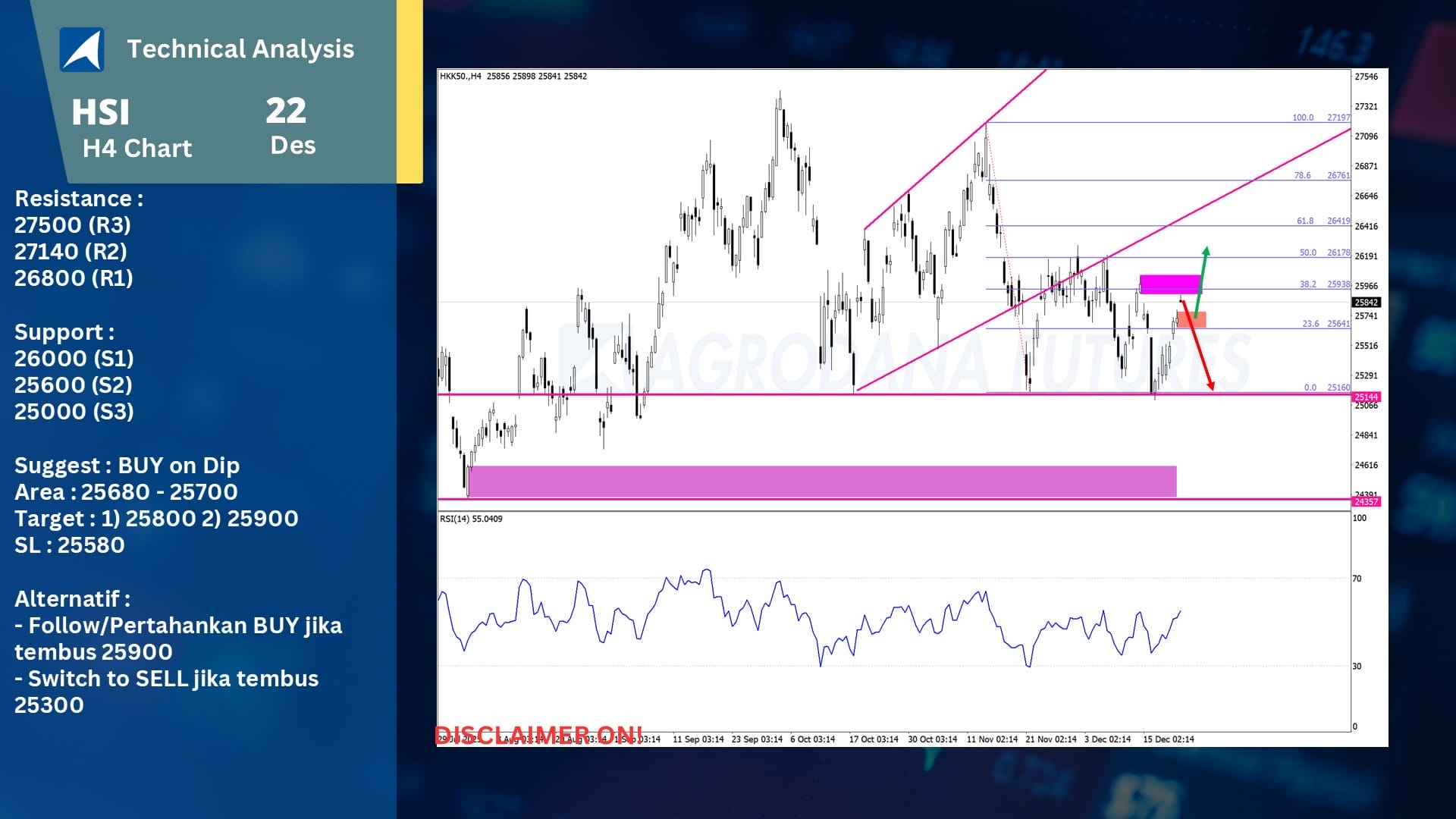Click the red DISCLAIMER ON text
Viewport: 1456px width, 819px height.
[538, 734]
